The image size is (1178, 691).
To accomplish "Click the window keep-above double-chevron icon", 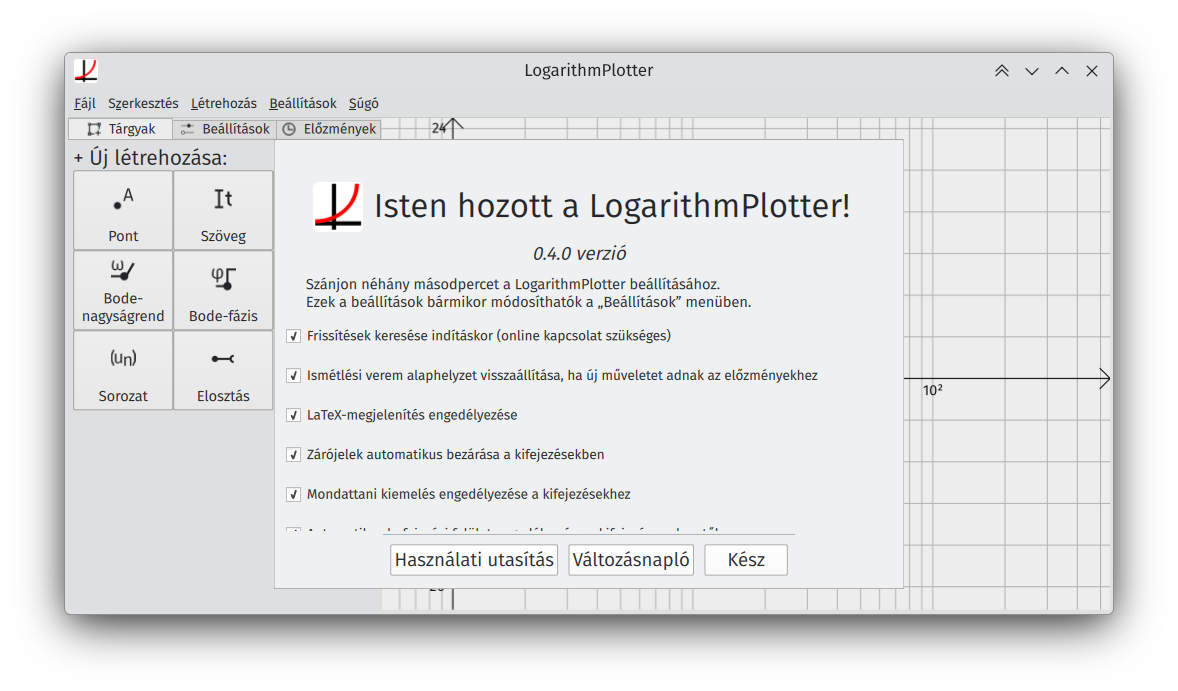I will (1001, 71).
